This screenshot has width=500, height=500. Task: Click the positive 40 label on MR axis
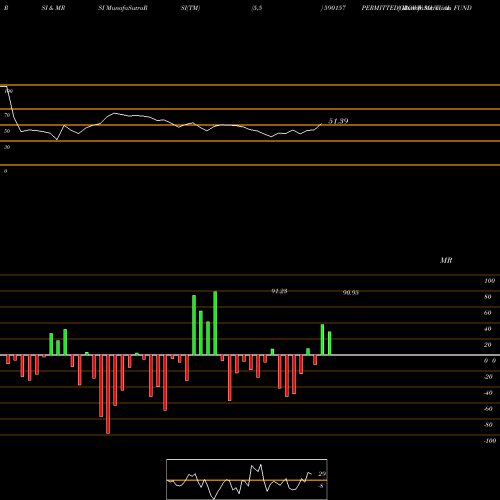point(488,329)
